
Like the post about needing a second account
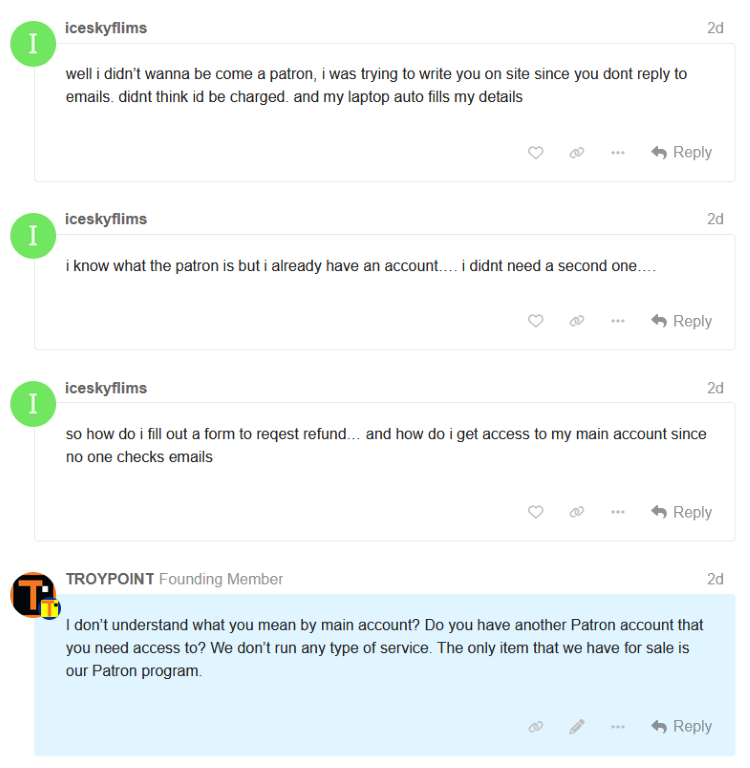536,321
